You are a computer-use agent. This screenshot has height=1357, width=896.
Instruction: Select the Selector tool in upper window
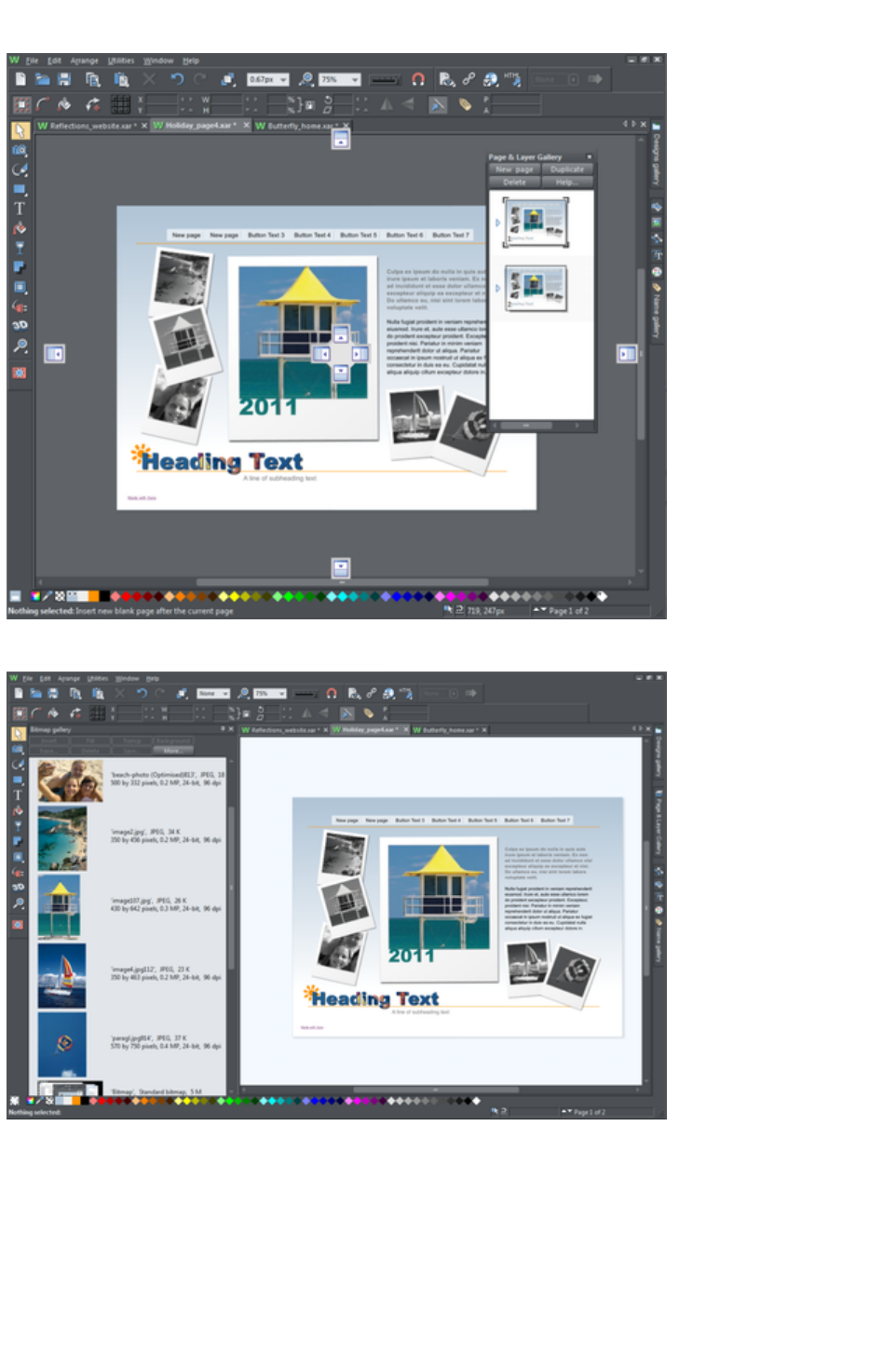[x=20, y=130]
